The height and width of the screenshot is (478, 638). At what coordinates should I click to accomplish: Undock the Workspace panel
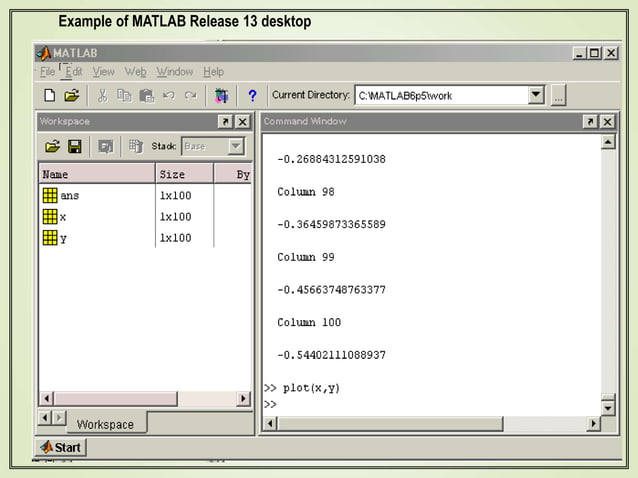click(225, 122)
